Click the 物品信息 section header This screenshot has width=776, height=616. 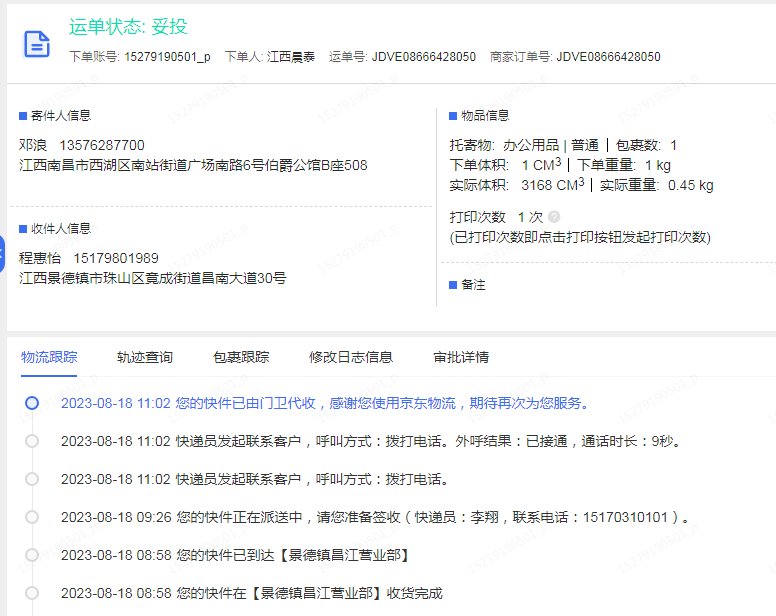pos(484,116)
